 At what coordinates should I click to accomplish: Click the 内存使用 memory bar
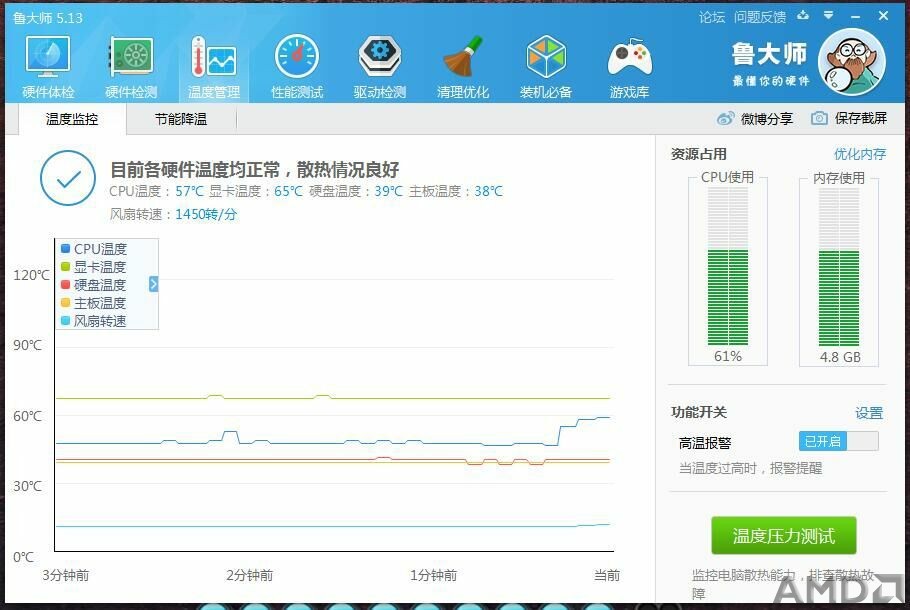pyautogui.click(x=839, y=266)
